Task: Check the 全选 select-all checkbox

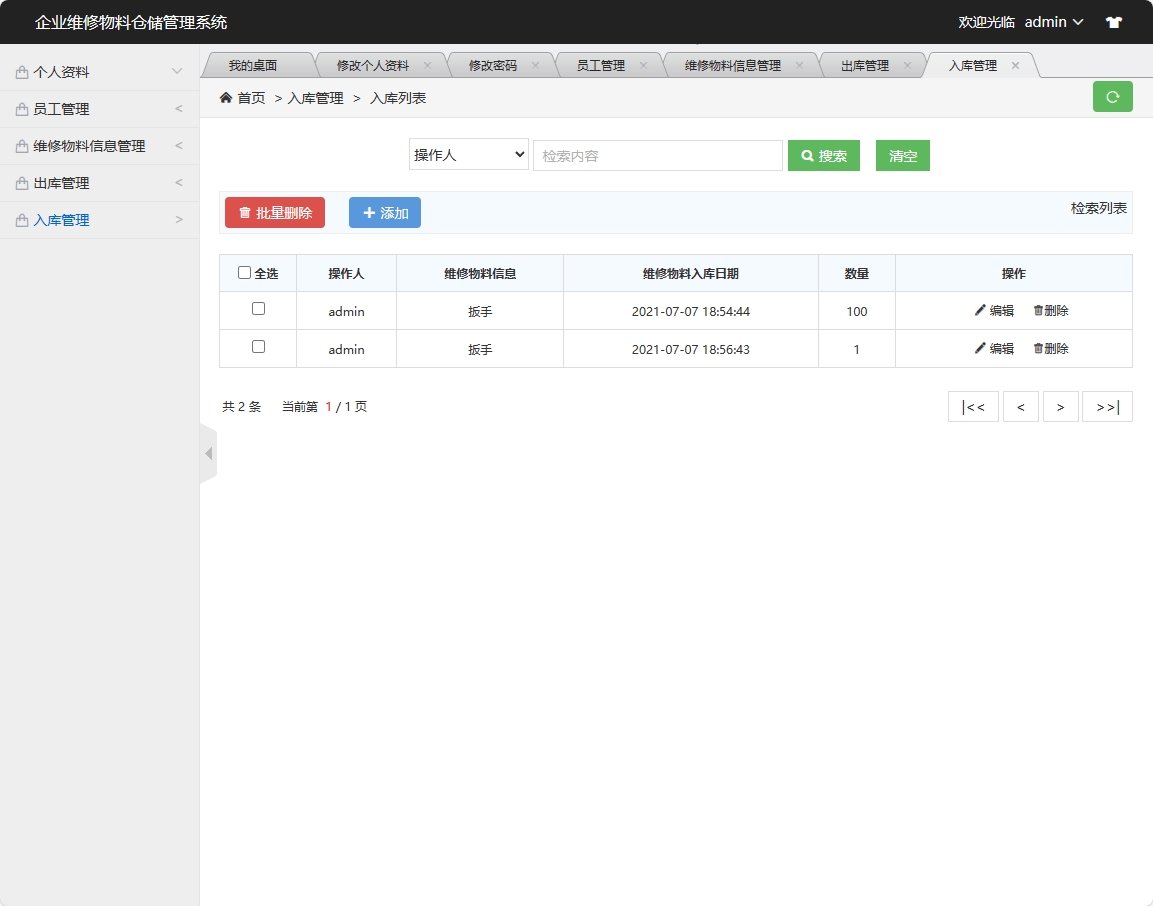Action: pyautogui.click(x=243, y=272)
